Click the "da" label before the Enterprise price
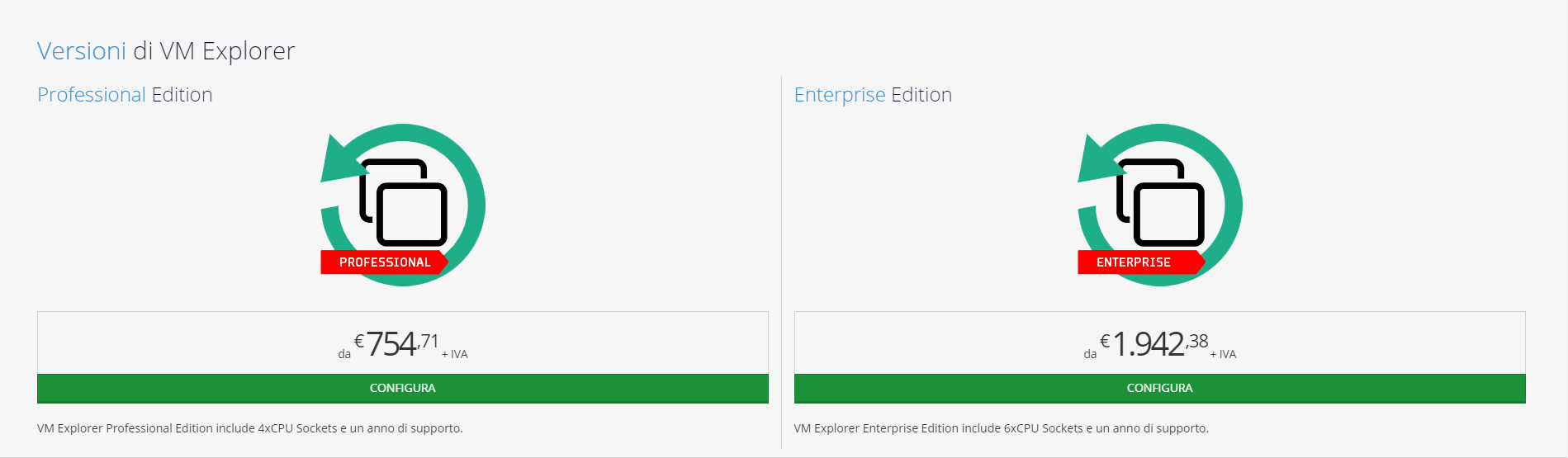Screen dimensions: 1568x458 (1090, 354)
